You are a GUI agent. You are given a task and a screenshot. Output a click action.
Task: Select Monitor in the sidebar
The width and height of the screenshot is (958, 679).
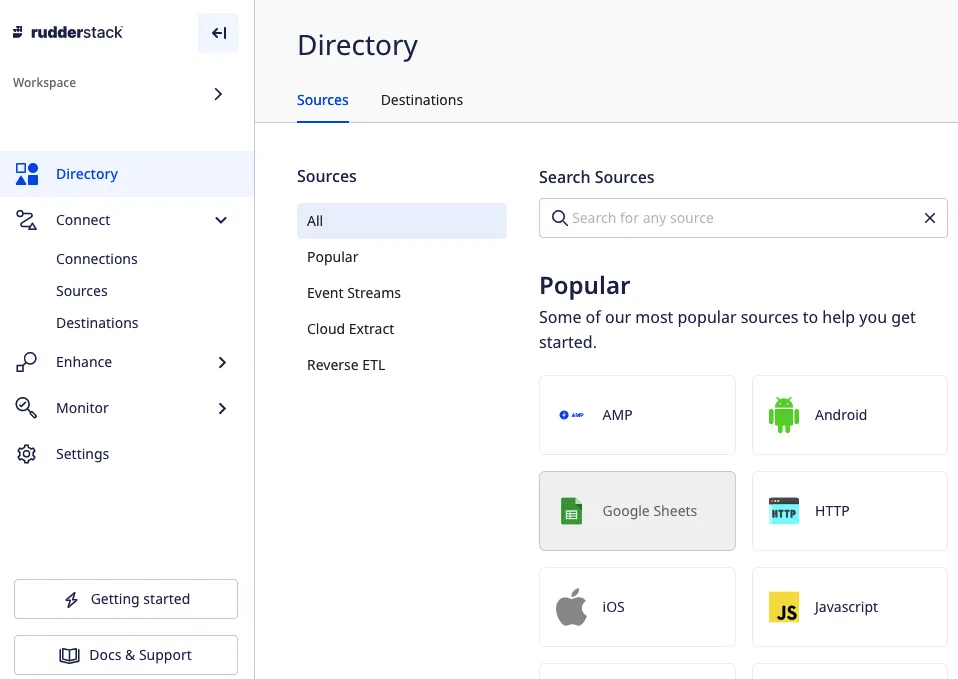click(82, 408)
